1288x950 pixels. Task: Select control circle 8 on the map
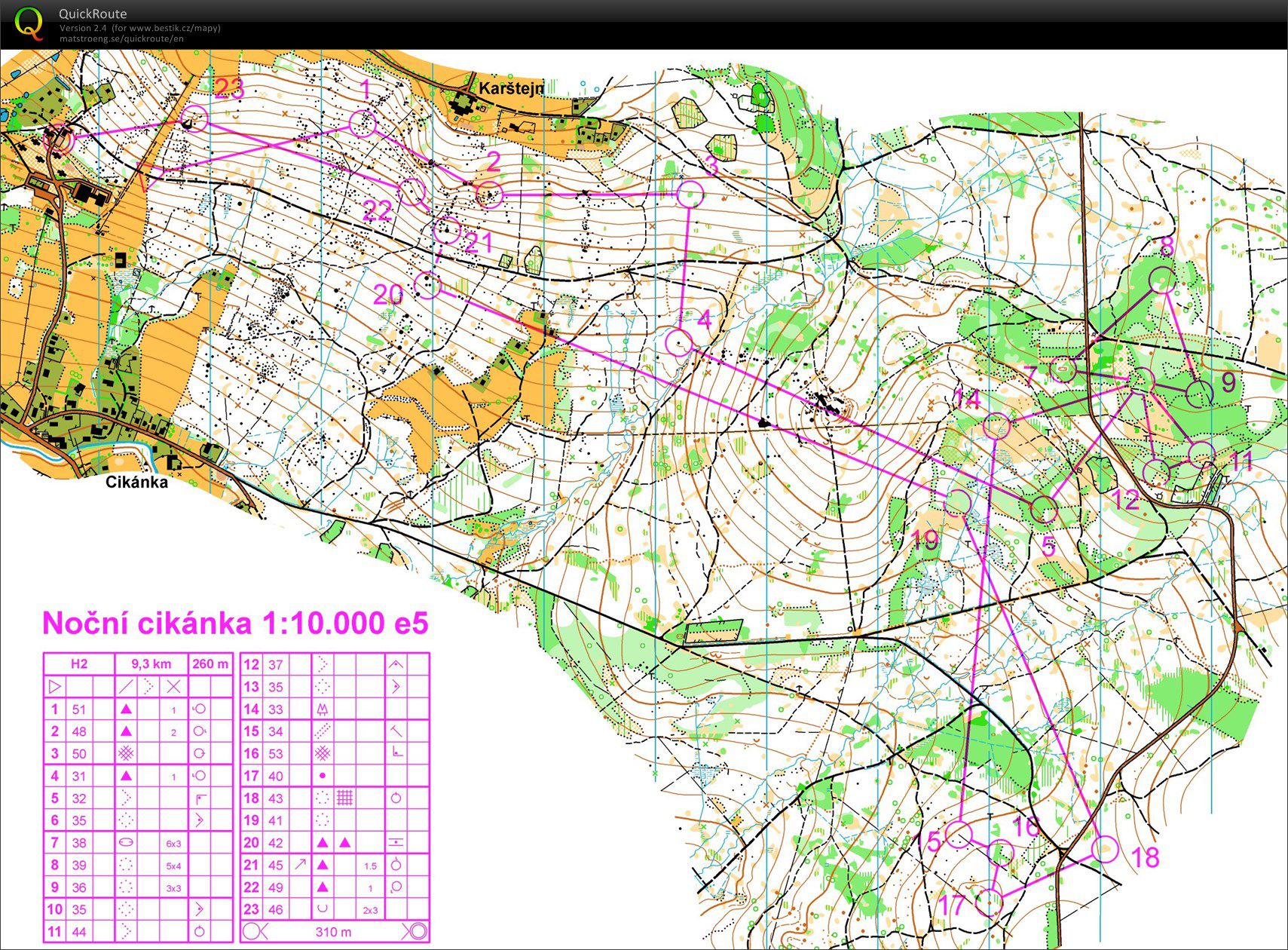(1163, 280)
